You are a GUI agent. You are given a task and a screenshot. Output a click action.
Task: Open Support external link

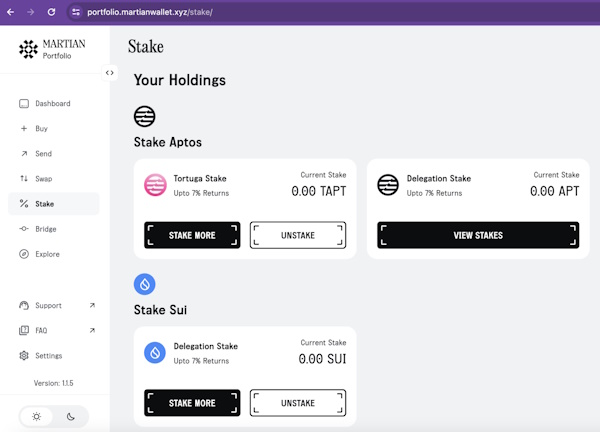(x=92, y=305)
